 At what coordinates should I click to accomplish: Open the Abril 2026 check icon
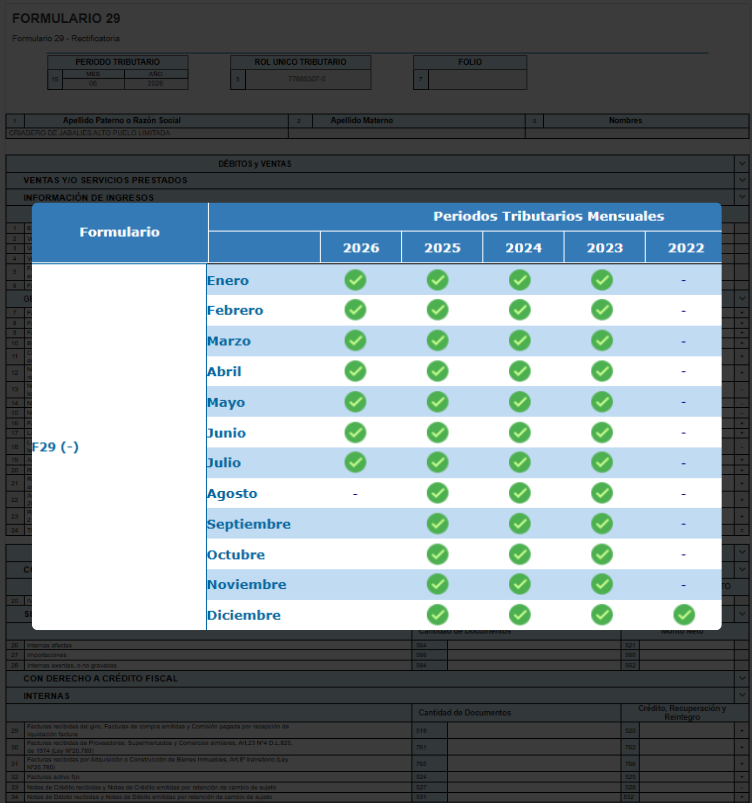tap(355, 371)
